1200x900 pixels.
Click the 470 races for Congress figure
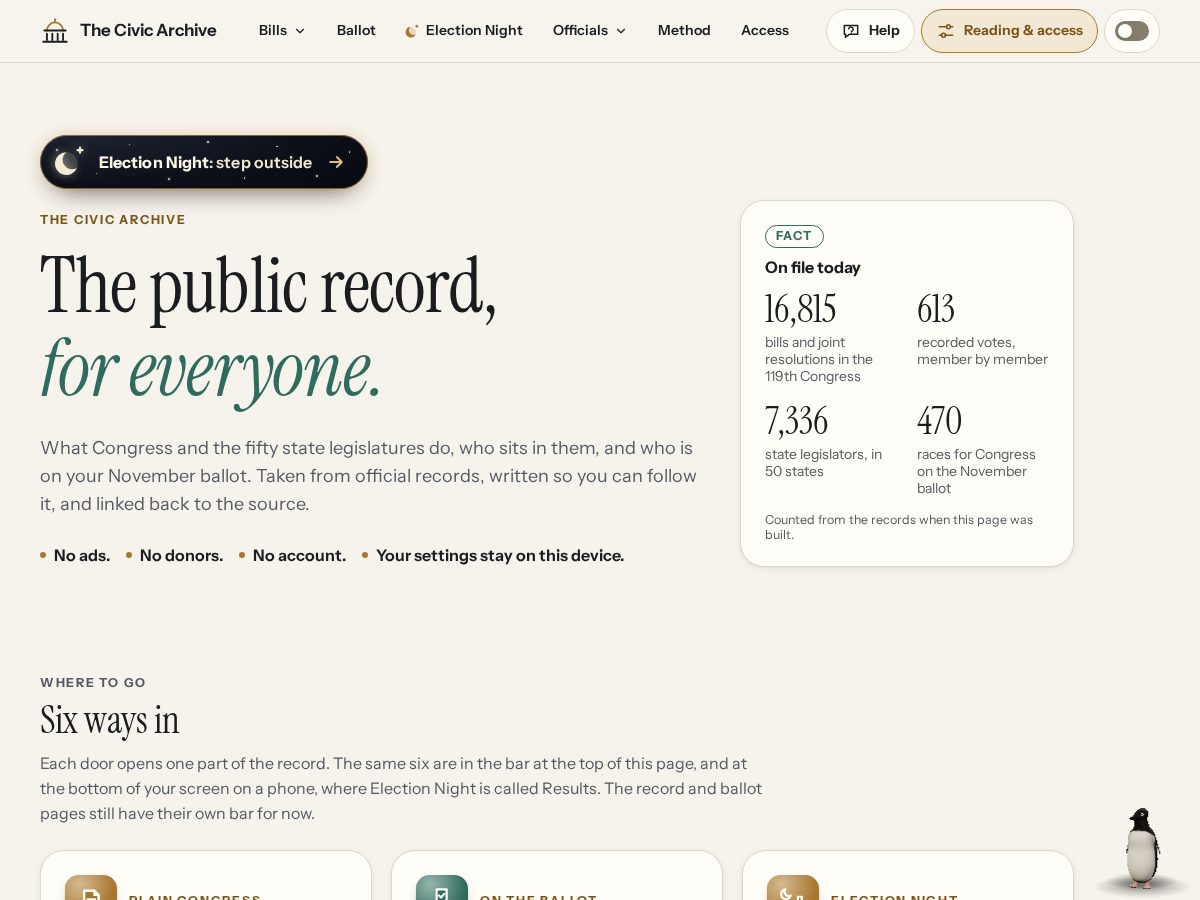tap(939, 421)
